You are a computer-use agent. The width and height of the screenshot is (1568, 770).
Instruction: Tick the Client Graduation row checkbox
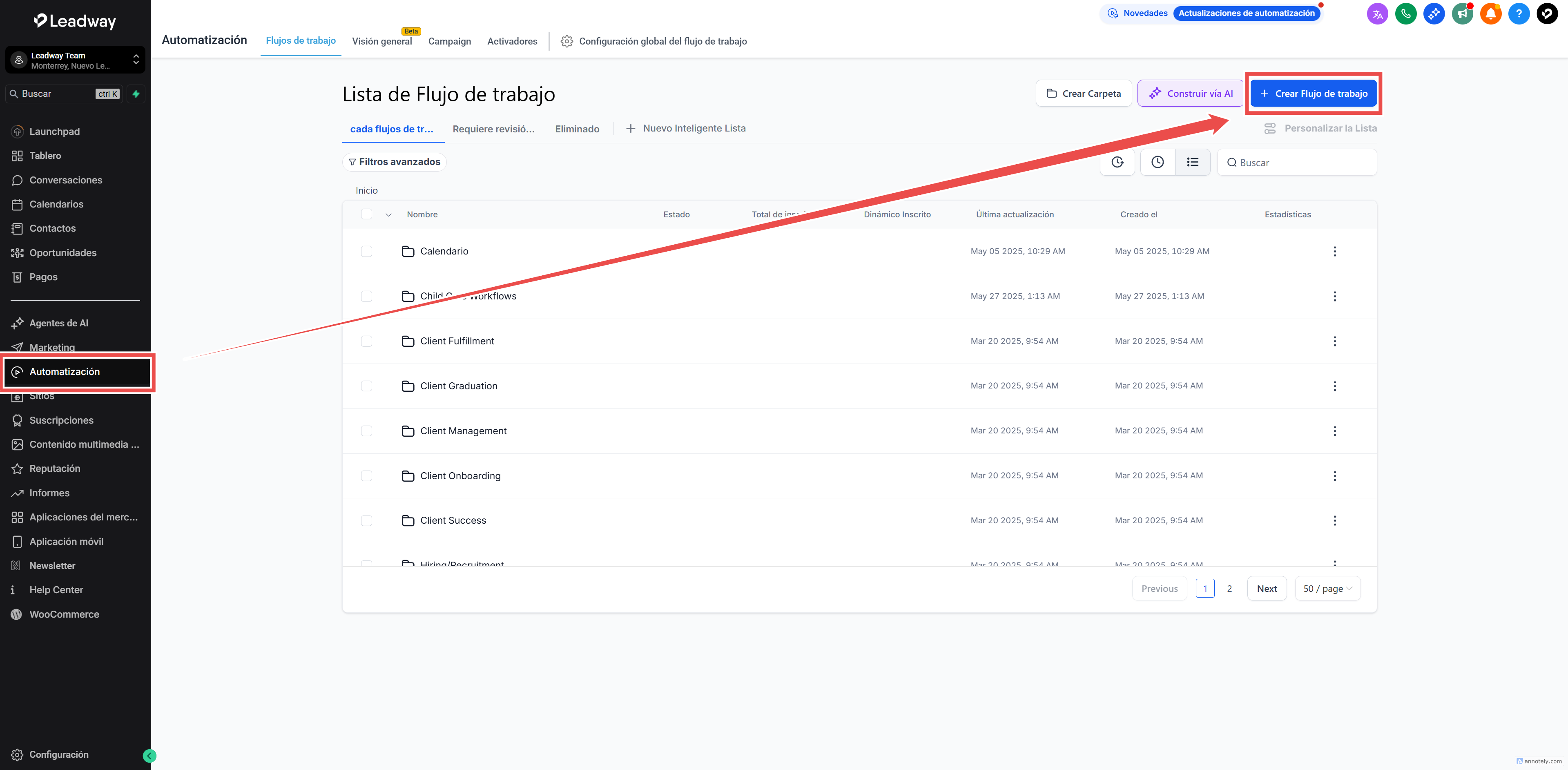(x=366, y=386)
